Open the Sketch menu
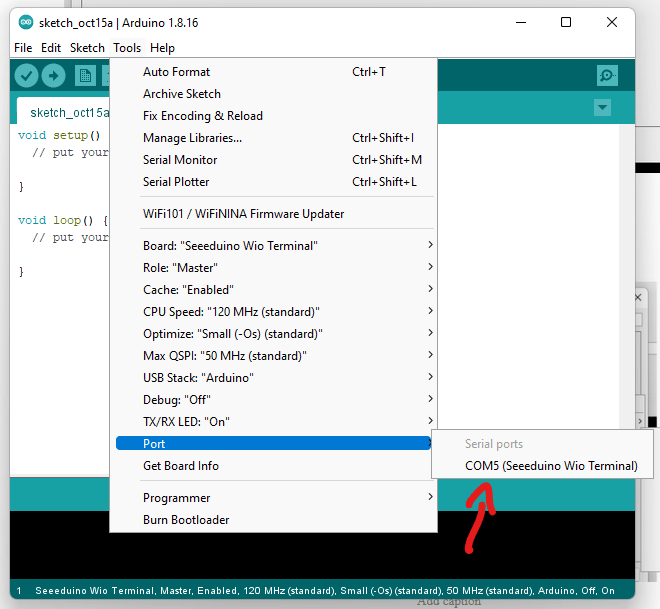 click(87, 48)
